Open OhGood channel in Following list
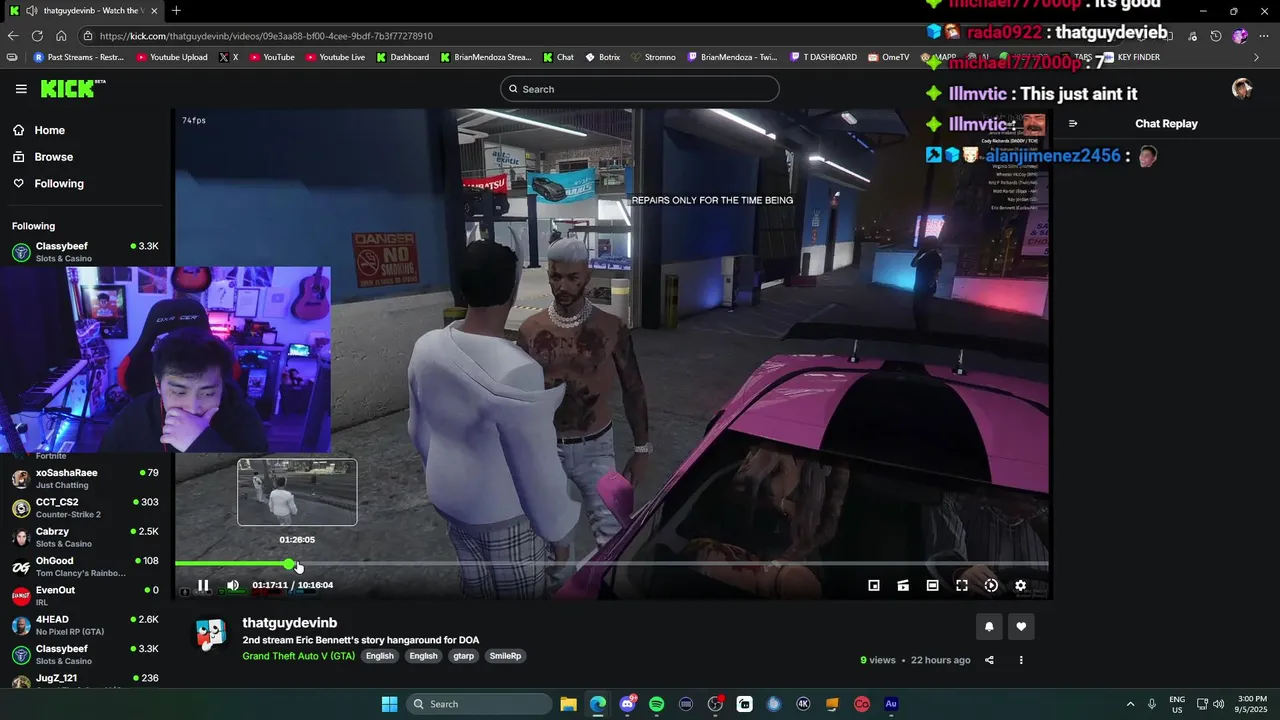The width and height of the screenshot is (1280, 720). [85, 566]
